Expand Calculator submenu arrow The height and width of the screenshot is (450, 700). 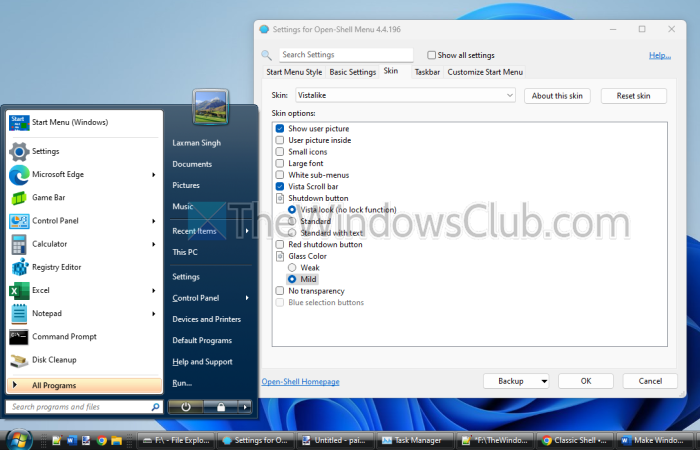pos(154,244)
